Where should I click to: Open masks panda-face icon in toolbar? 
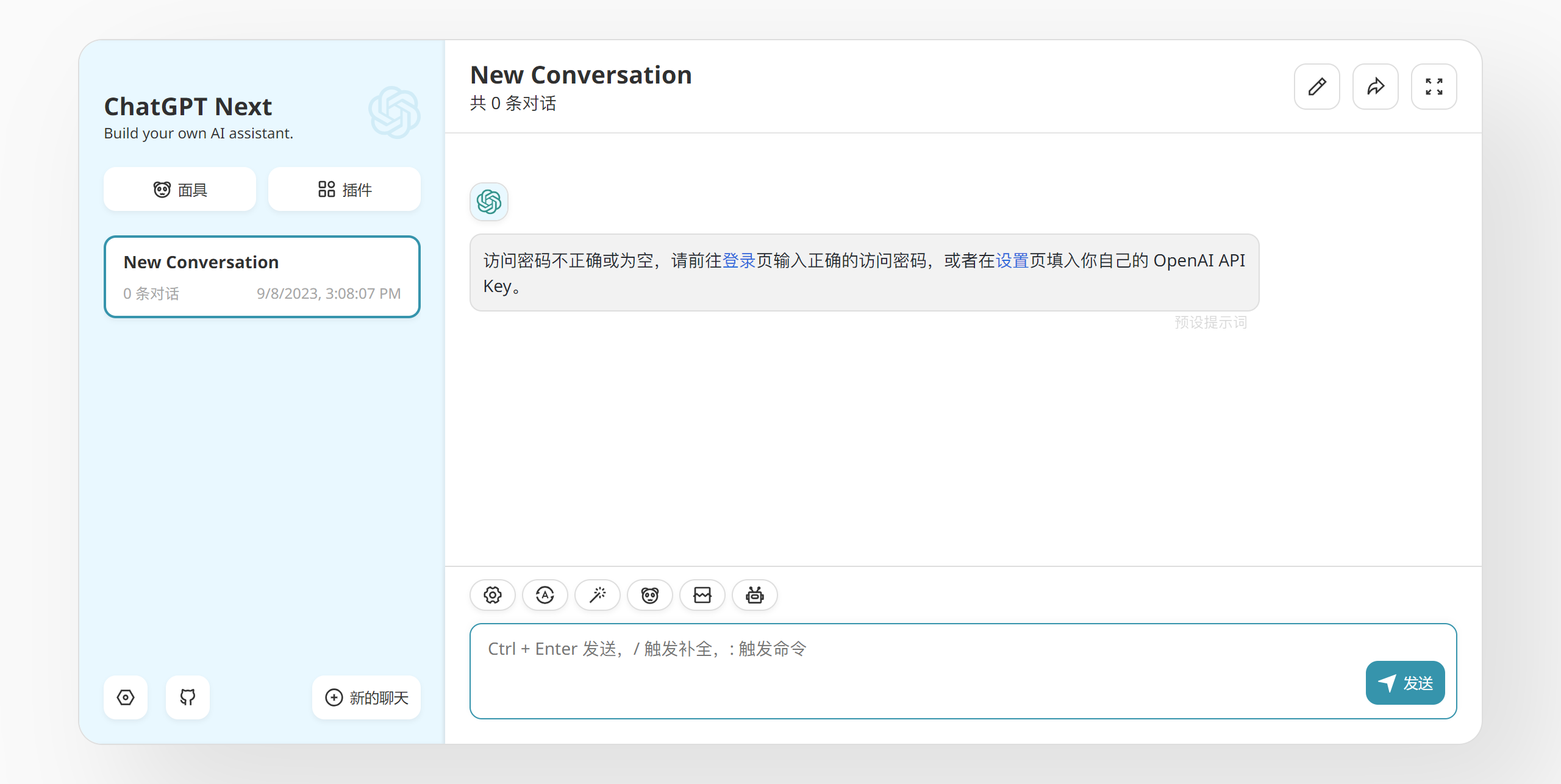[x=650, y=595]
